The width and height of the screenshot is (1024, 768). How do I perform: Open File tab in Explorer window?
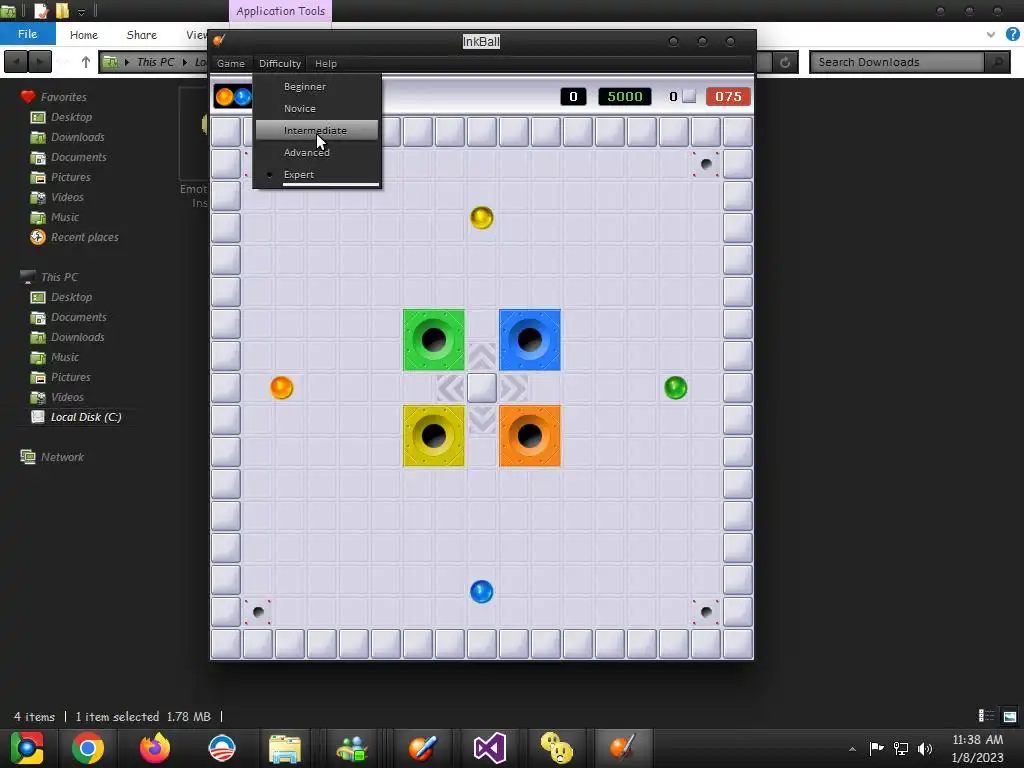click(x=27, y=34)
